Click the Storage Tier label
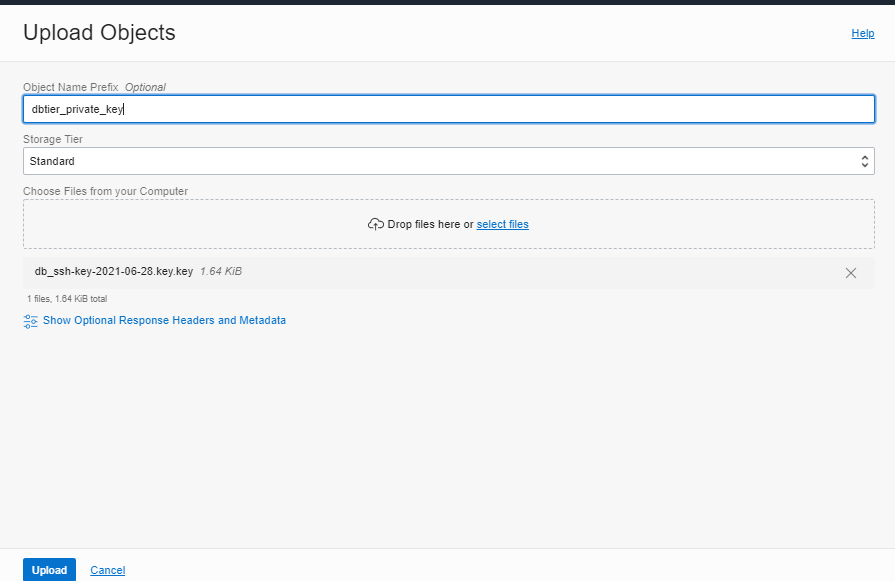 click(x=53, y=139)
